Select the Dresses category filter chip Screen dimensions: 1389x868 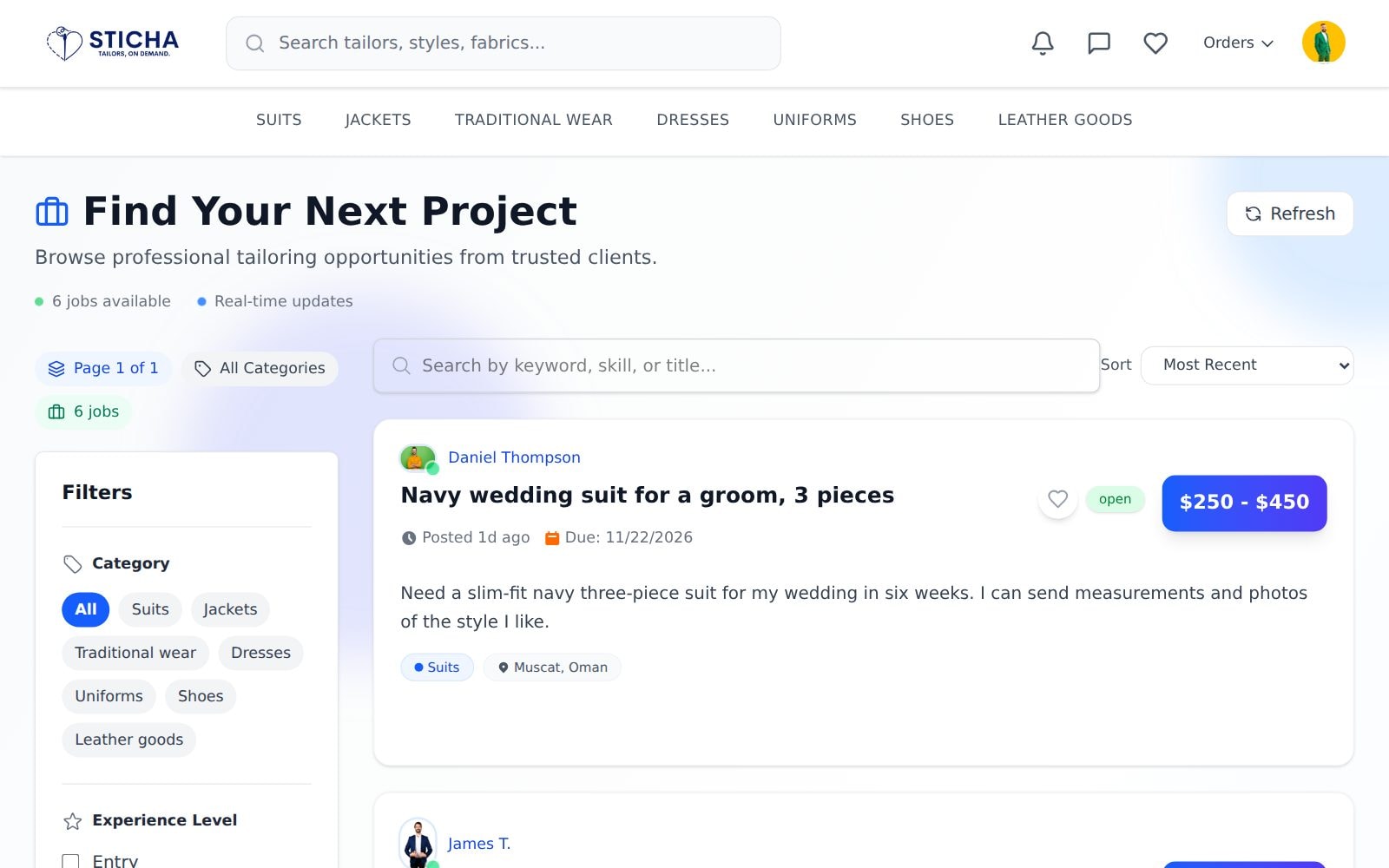point(260,653)
